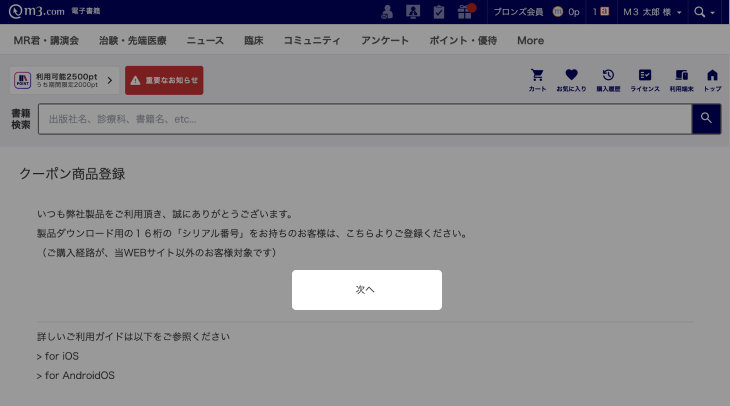This screenshot has width=730, height=406.
Task: Go to top (トップ) home icon
Action: pos(712,80)
